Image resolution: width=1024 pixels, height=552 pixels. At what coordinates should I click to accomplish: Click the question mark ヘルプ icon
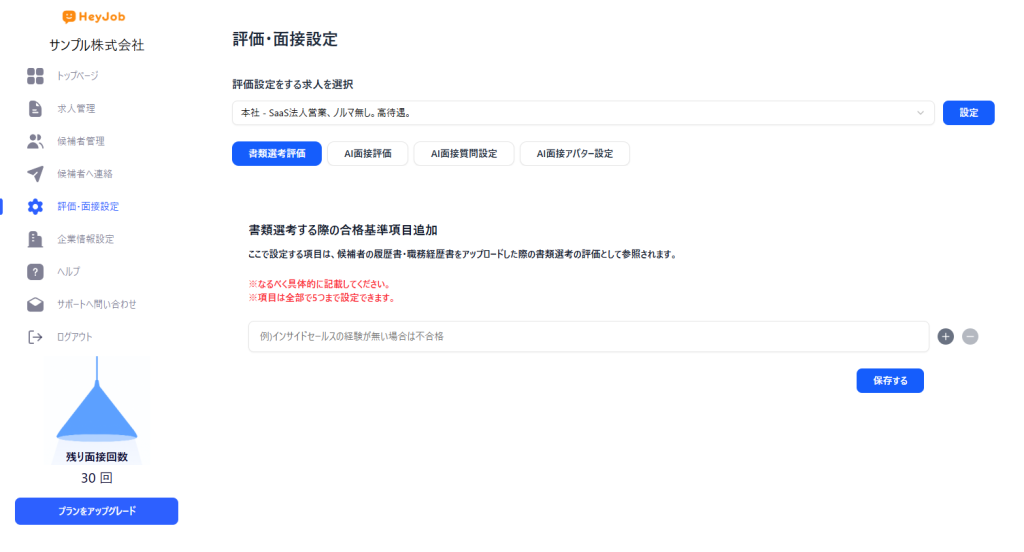[x=35, y=272]
